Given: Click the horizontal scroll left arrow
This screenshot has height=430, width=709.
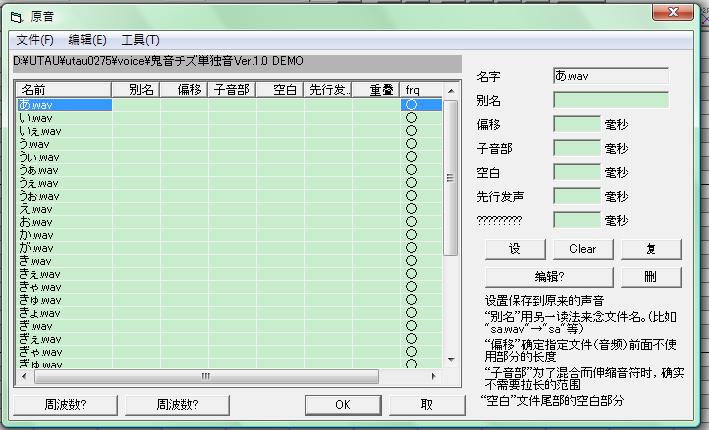Looking at the screenshot, I should (x=24, y=376).
